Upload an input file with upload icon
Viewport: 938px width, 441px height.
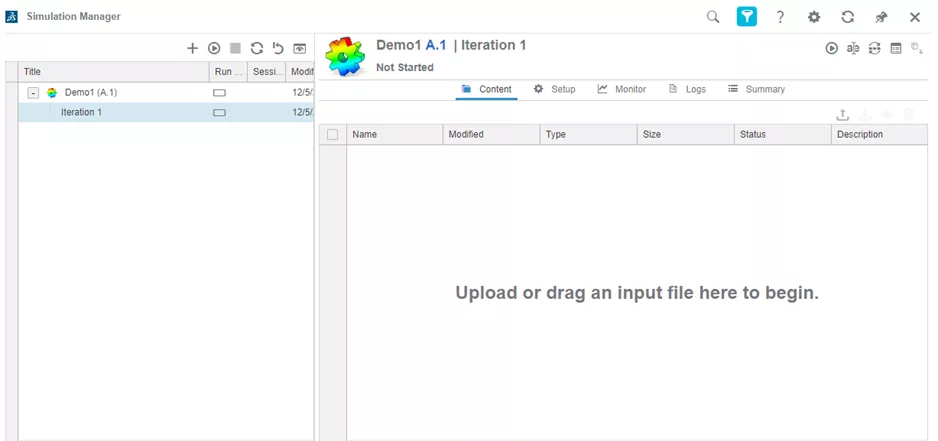pyautogui.click(x=842, y=114)
